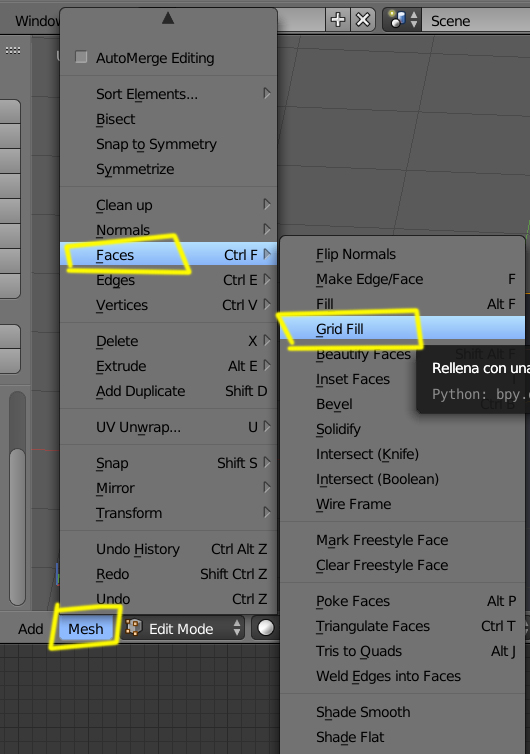
Task: Choose Shade Flat
Action: pos(402,737)
